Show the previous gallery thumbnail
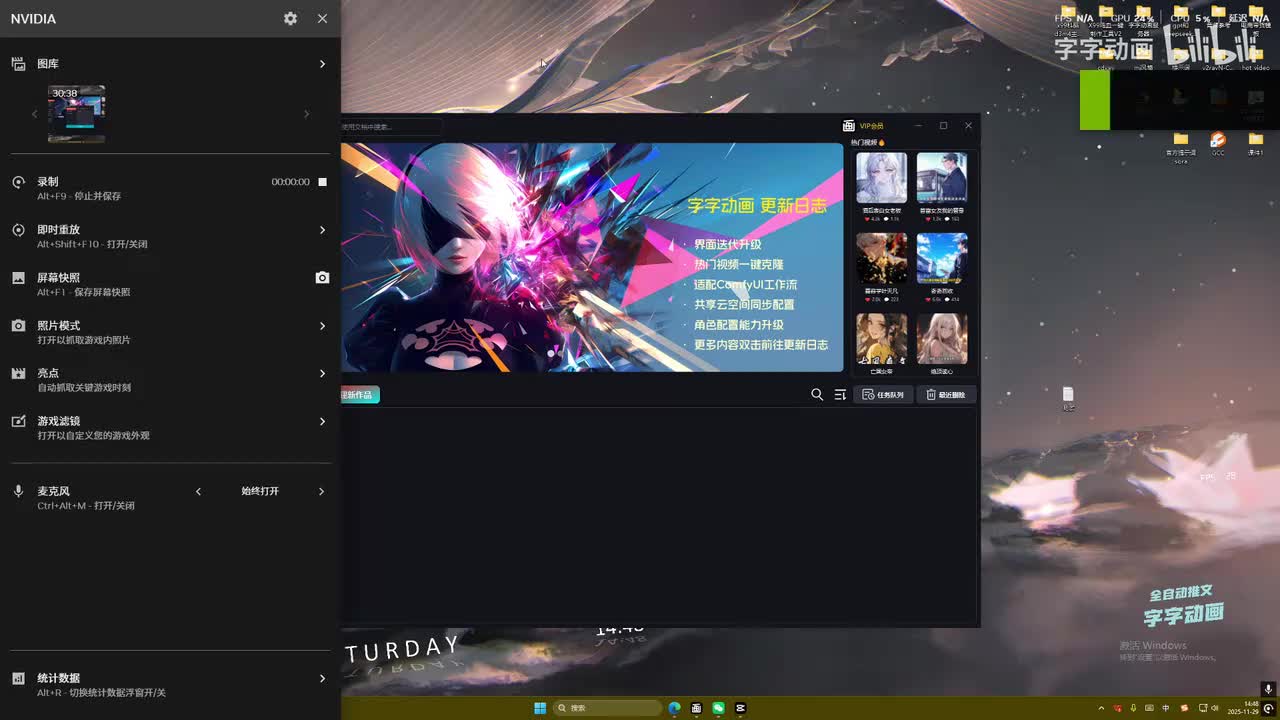Image resolution: width=1280 pixels, height=720 pixels. tap(35, 114)
